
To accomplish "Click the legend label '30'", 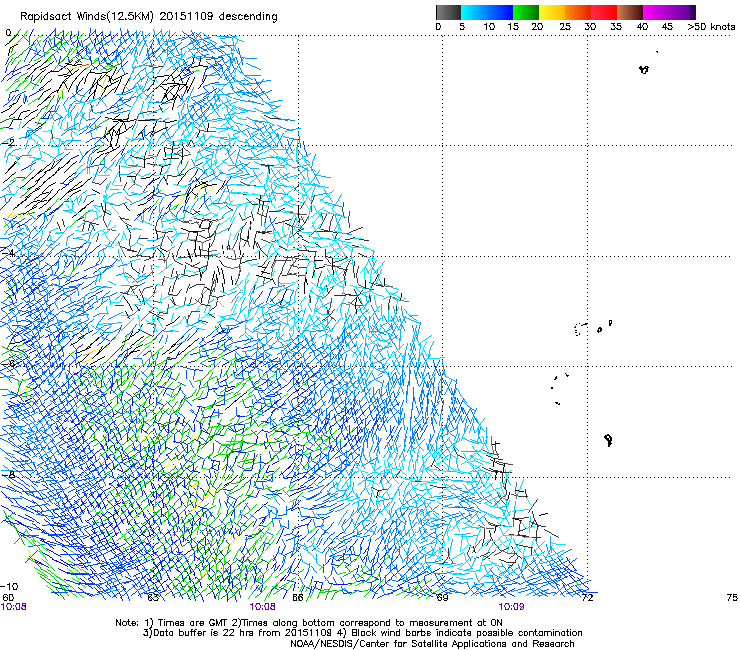I will point(590,27).
